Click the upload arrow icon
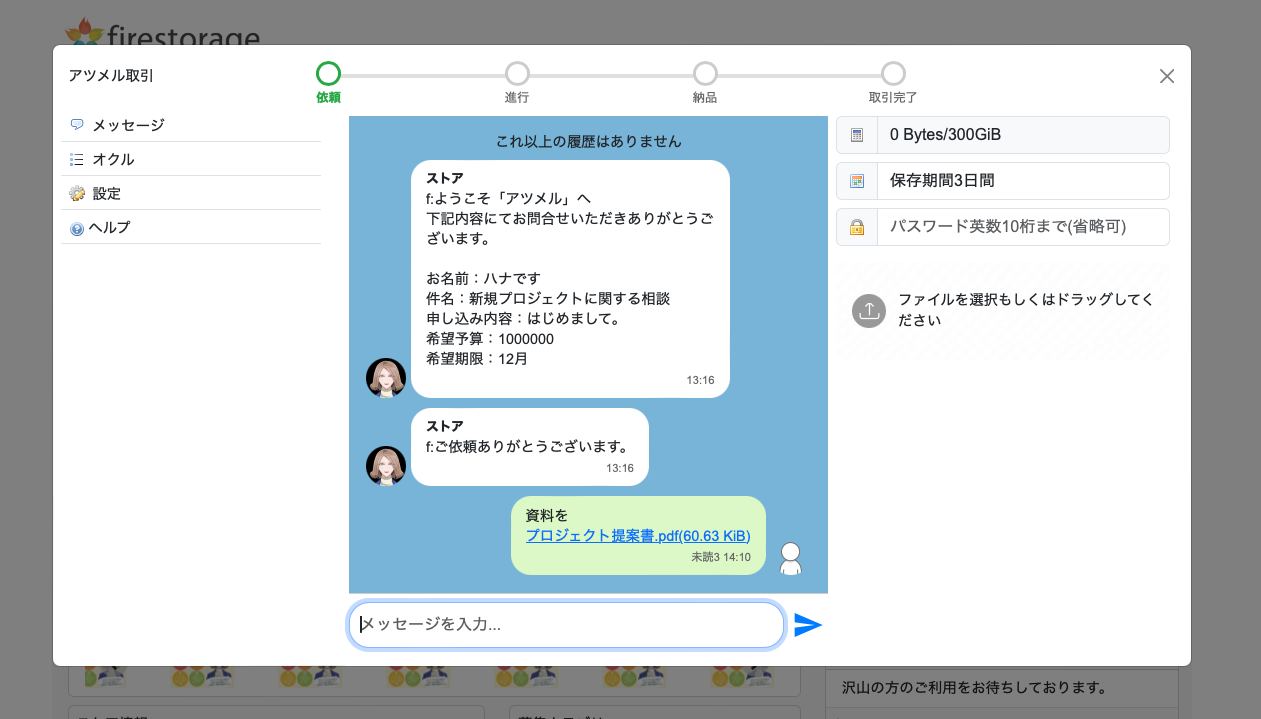Screen dimensions: 1261x719 point(869,310)
